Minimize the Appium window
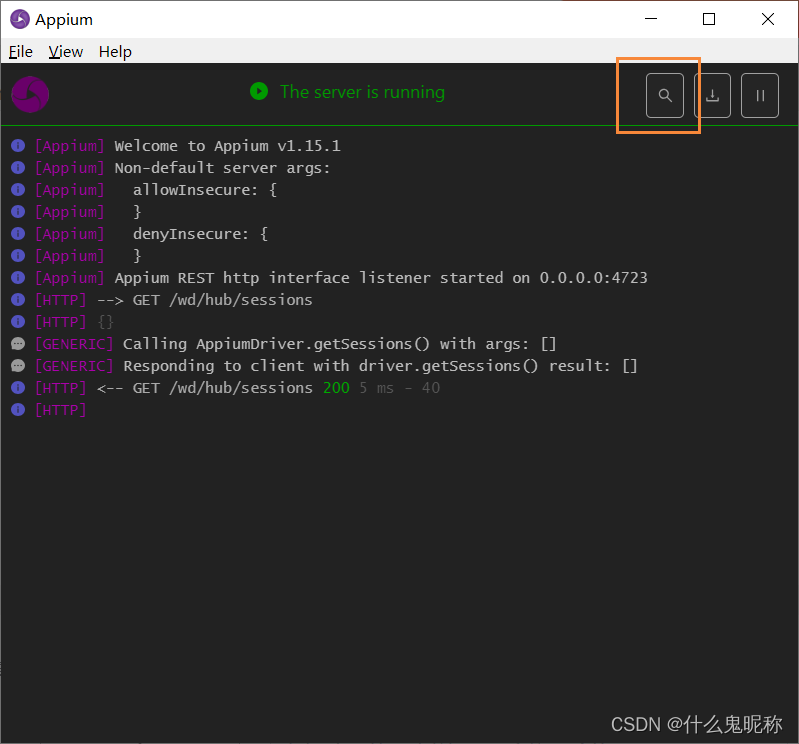This screenshot has width=799, height=744. tap(651, 19)
